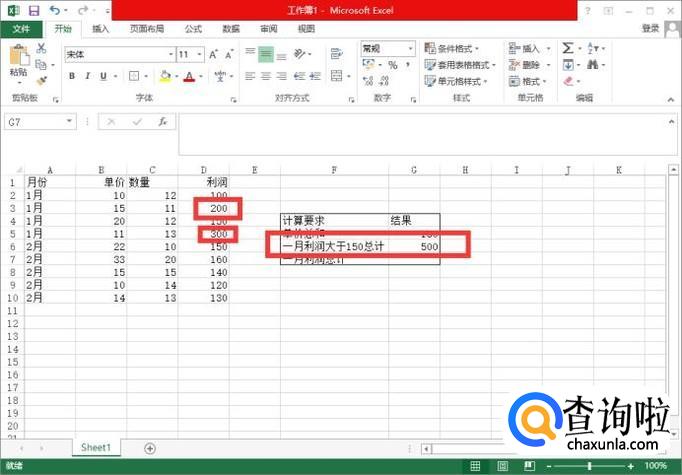Click the cell borders icon
This screenshot has width=682, height=475.
134,76
